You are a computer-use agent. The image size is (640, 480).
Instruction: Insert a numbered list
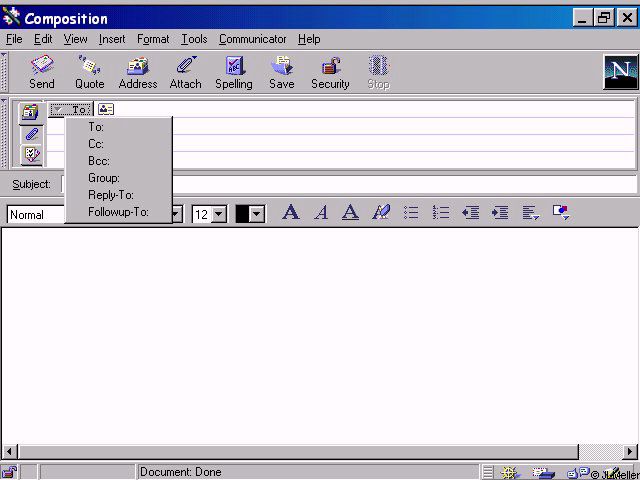point(441,212)
